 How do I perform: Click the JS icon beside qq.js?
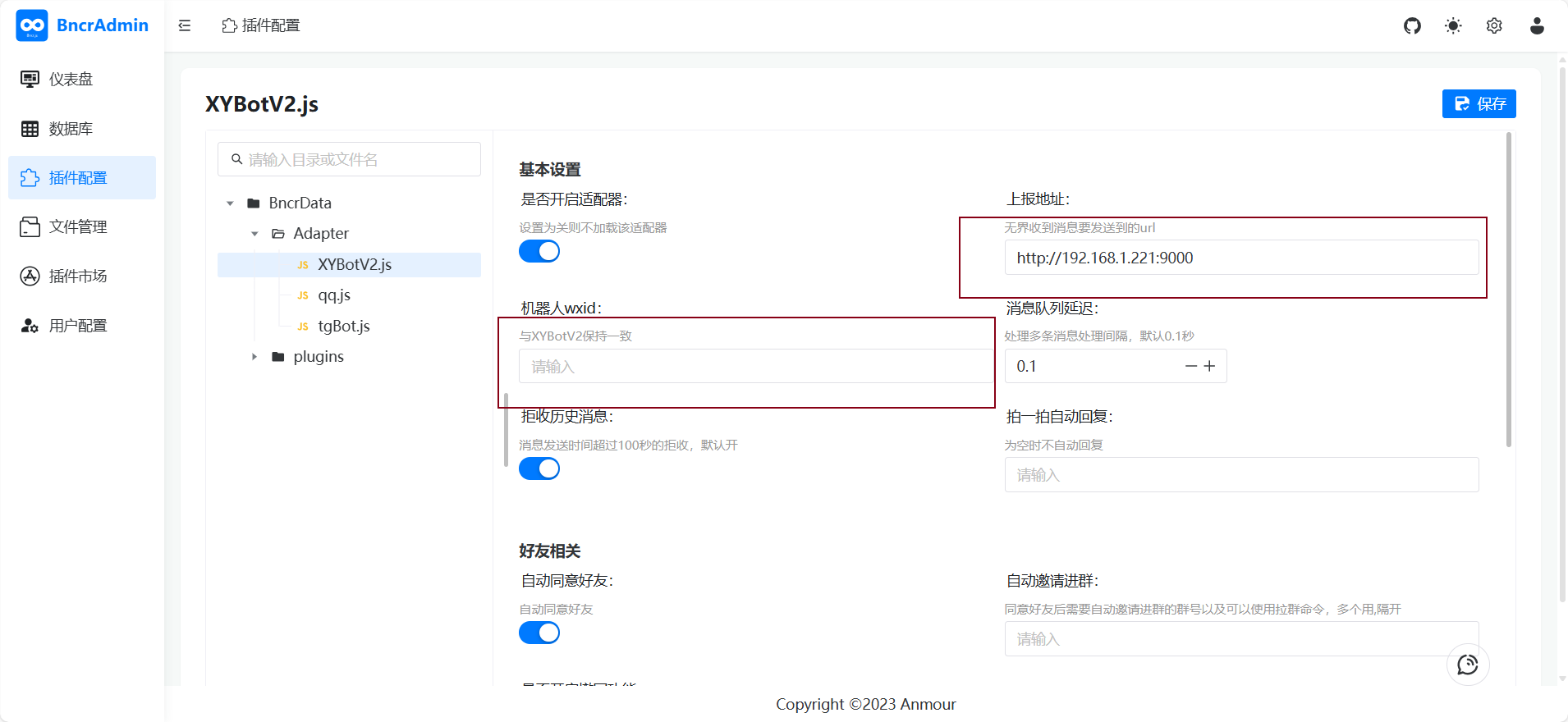[303, 295]
